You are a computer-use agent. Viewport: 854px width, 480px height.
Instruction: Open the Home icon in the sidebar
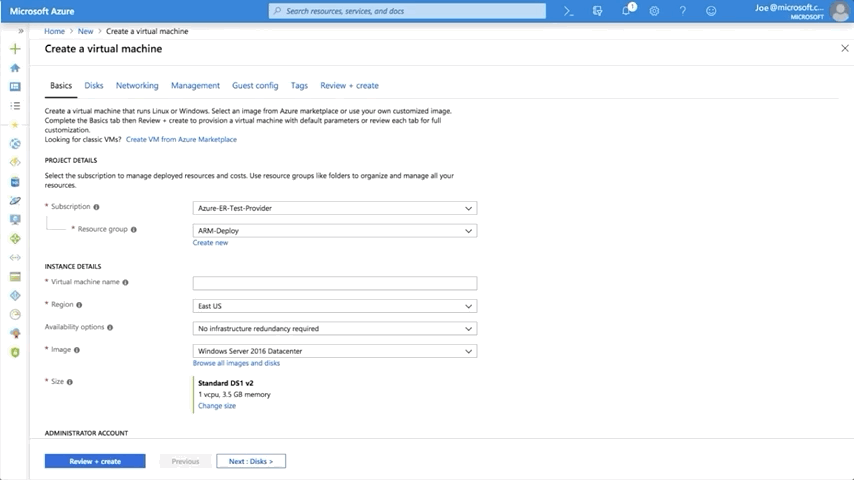click(x=15, y=68)
